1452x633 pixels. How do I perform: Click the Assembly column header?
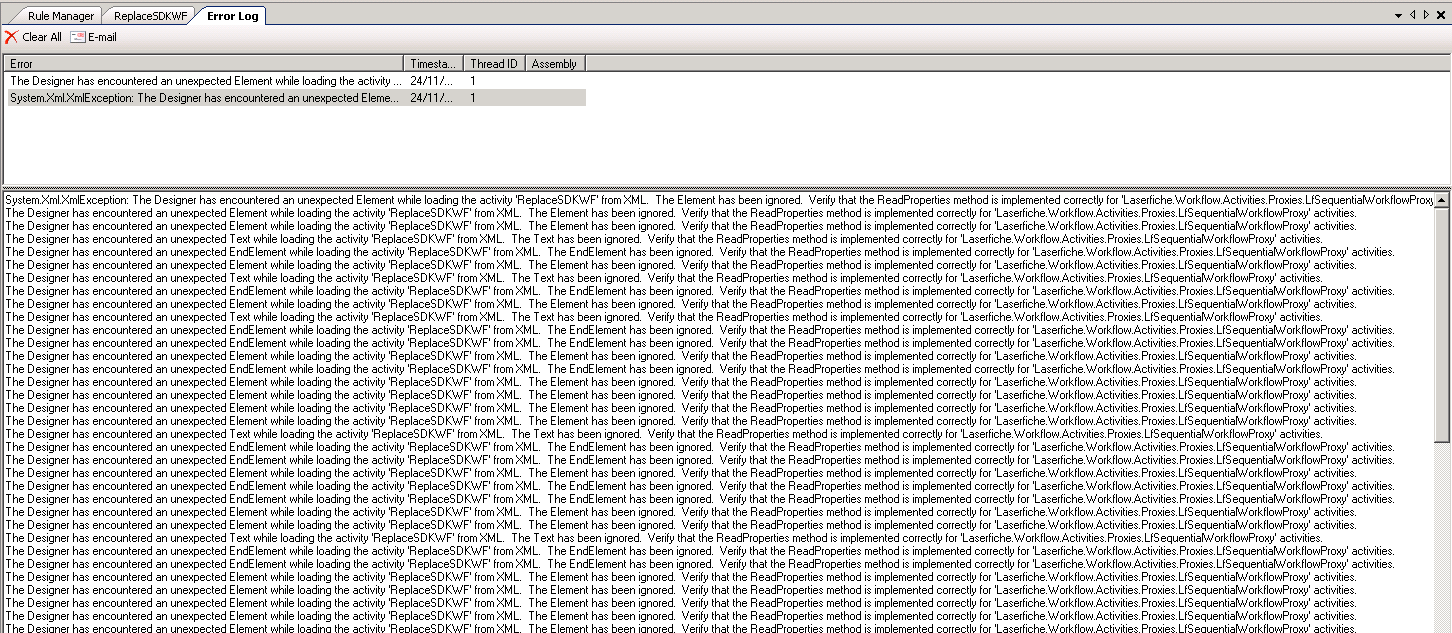click(x=555, y=63)
